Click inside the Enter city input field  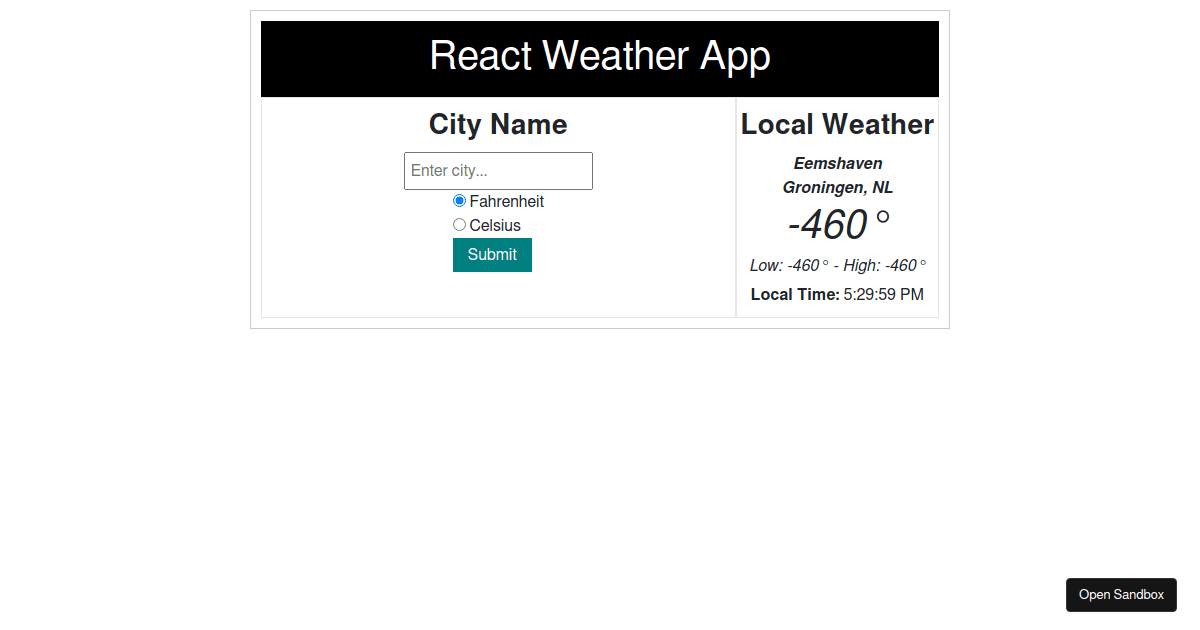[498, 170]
